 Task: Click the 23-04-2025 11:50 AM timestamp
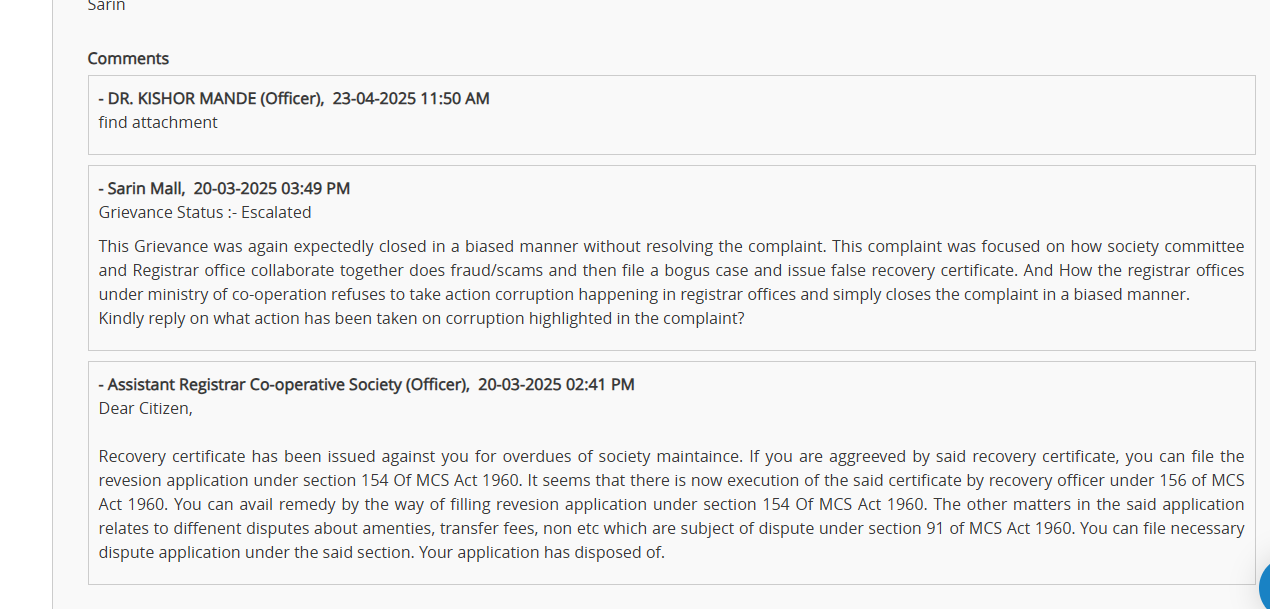pos(411,98)
